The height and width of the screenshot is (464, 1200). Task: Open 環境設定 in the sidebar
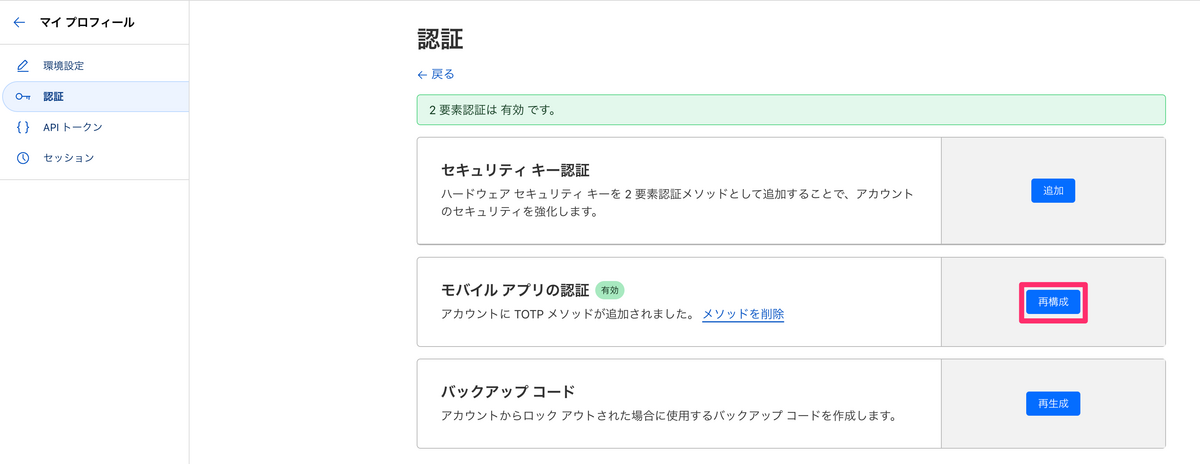[x=94, y=66]
